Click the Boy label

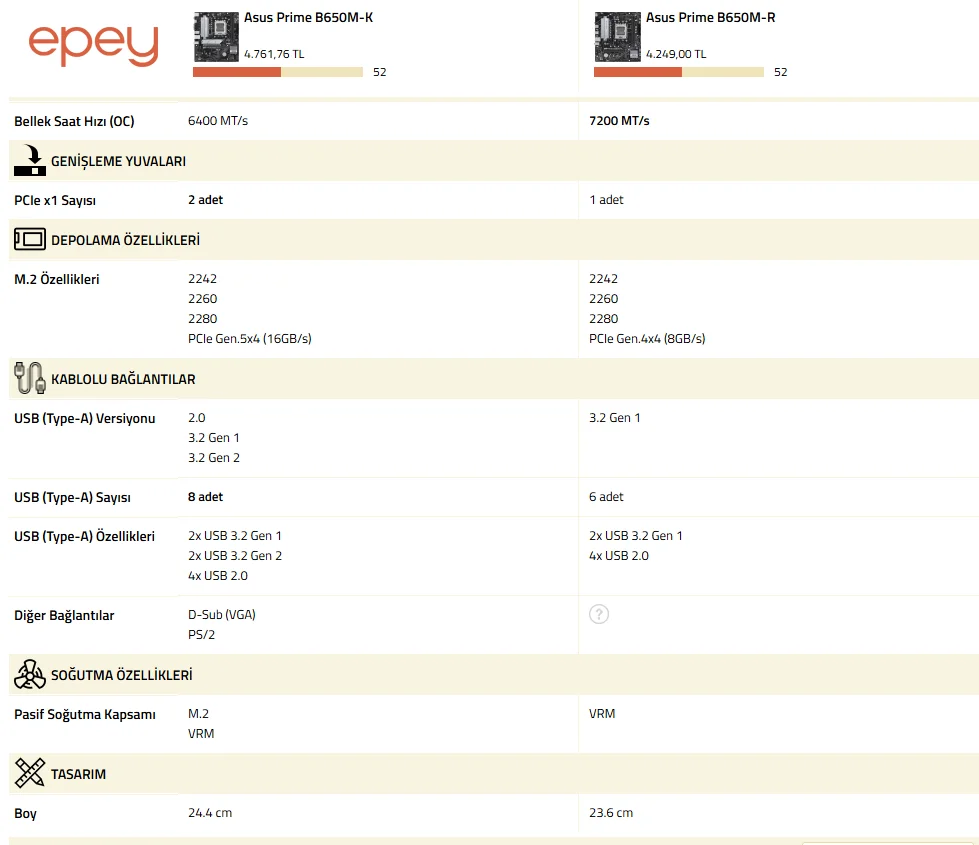tap(26, 813)
